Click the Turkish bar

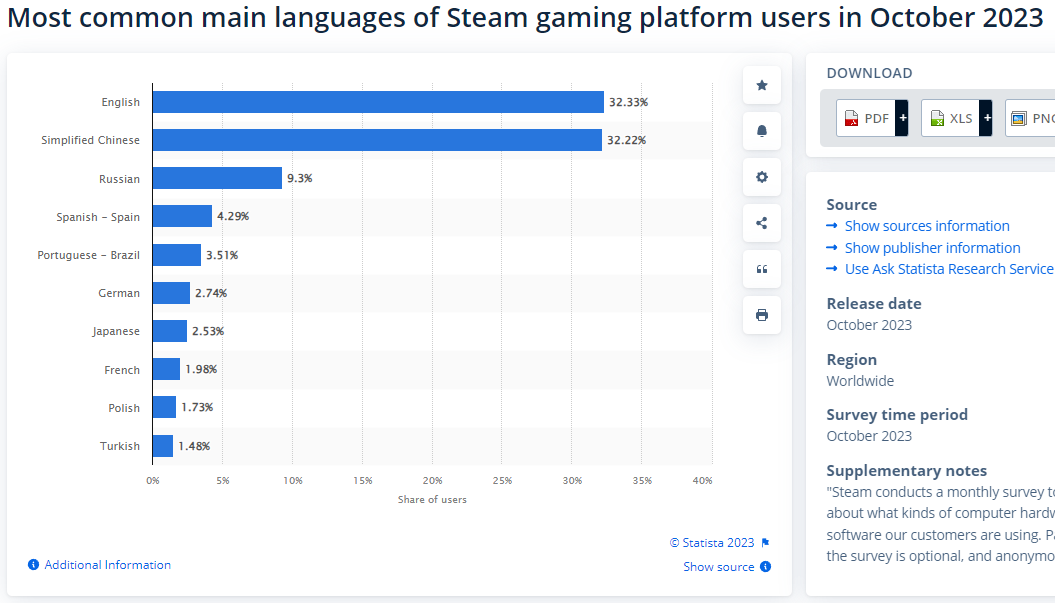pos(163,446)
